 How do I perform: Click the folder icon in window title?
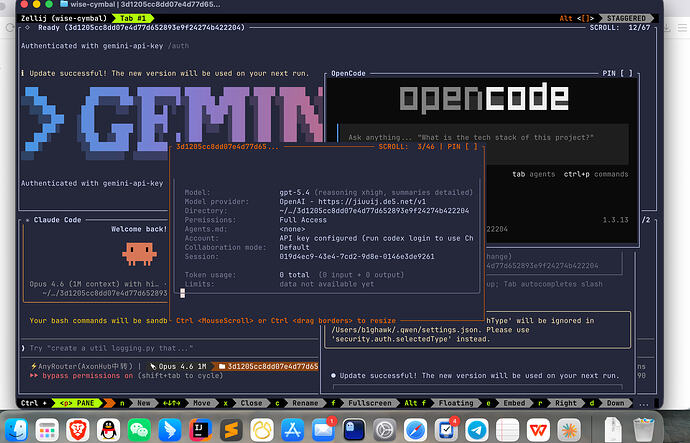pyautogui.click(x=64, y=4)
